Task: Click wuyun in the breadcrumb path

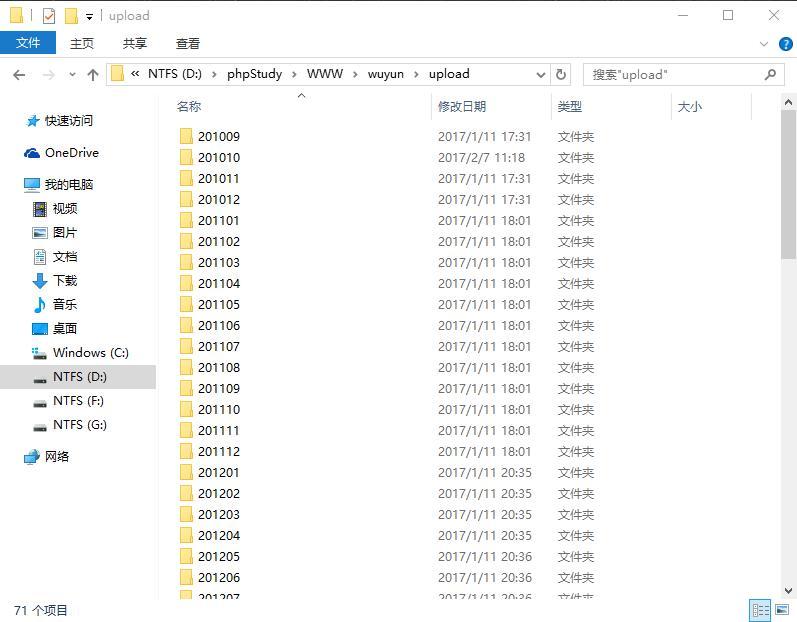Action: [386, 74]
